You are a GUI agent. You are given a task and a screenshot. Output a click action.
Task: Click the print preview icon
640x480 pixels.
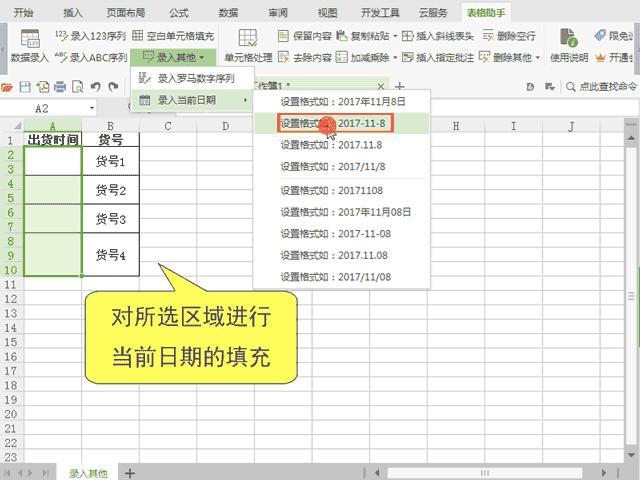click(78, 87)
